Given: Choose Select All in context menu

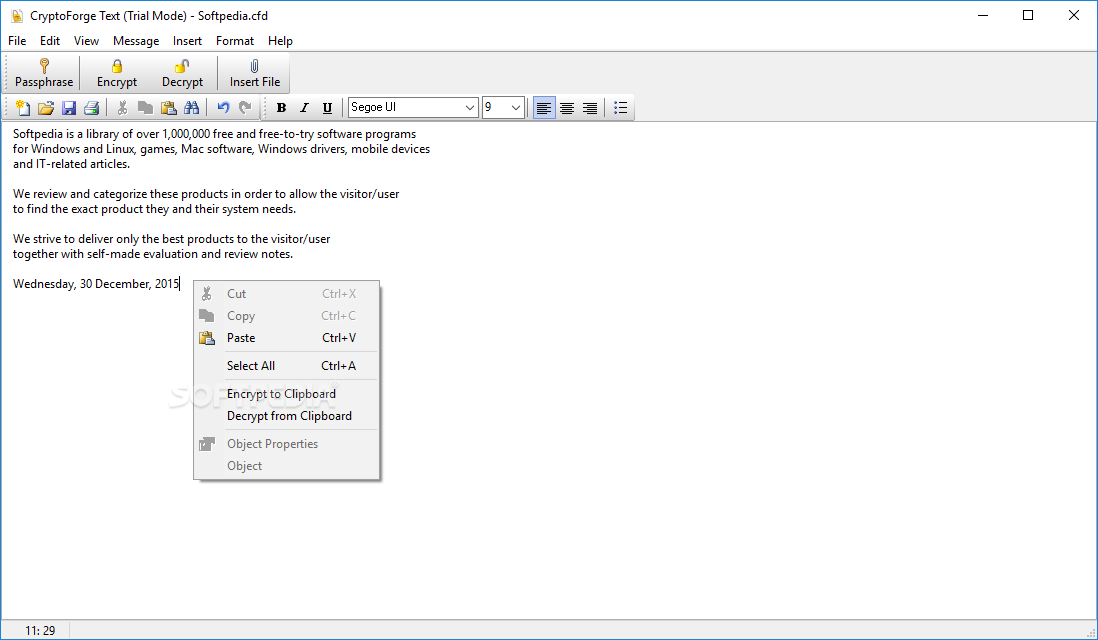Looking at the screenshot, I should pos(286,366).
